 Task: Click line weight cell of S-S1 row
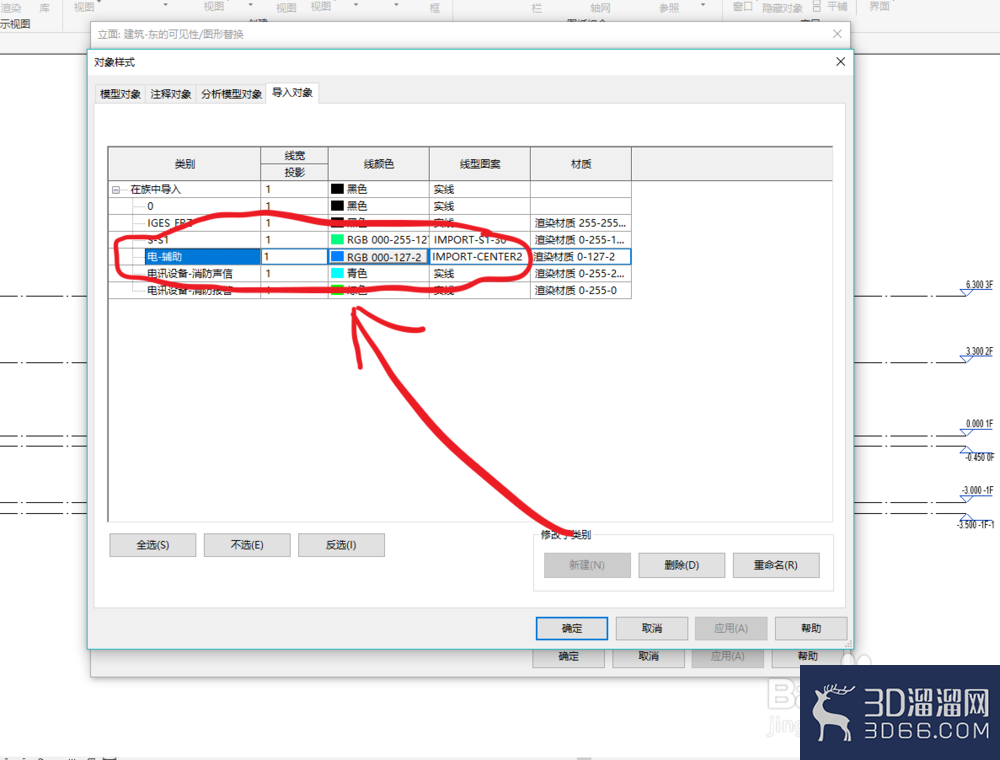point(294,240)
